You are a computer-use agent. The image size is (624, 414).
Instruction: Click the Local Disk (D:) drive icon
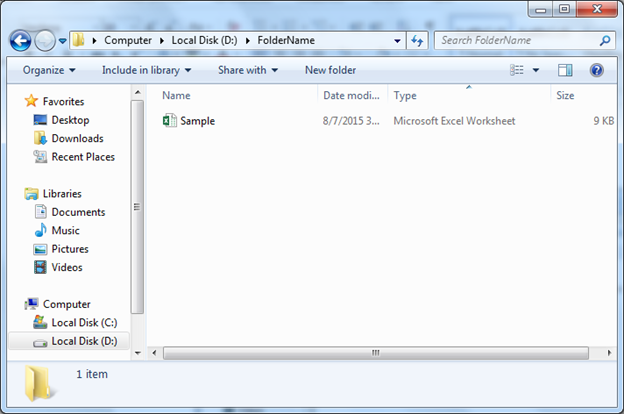(40, 343)
